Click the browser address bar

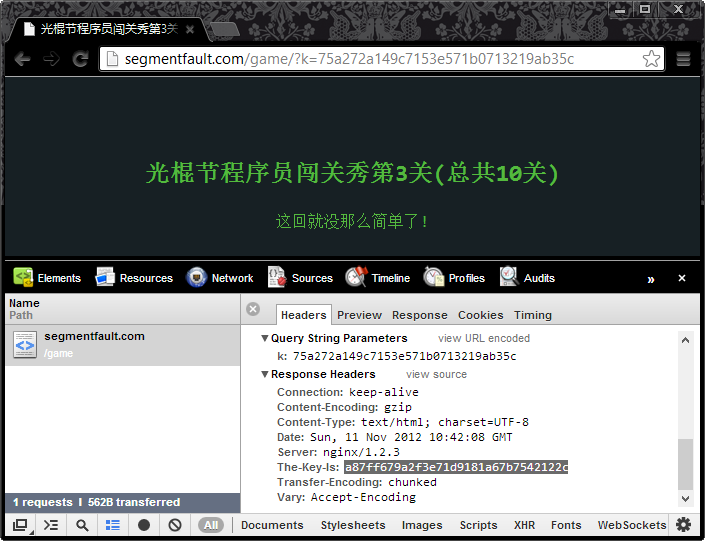(x=370, y=59)
